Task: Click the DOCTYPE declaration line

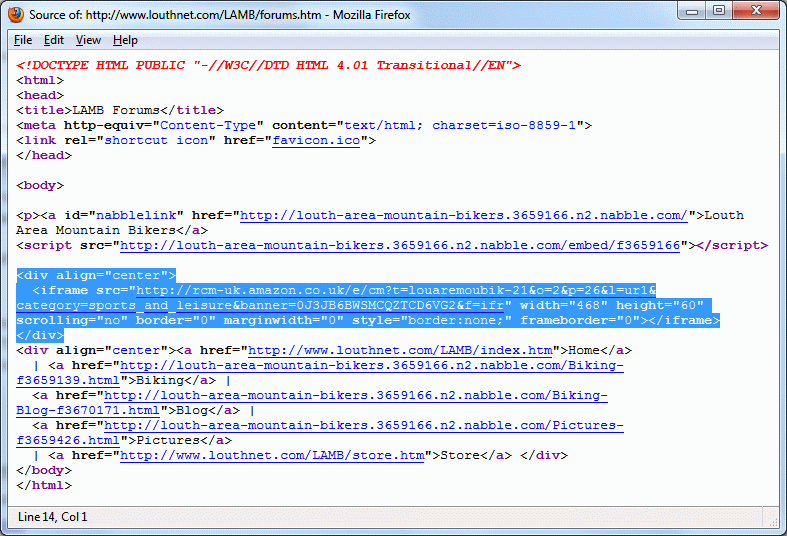Action: pyautogui.click(x=268, y=65)
